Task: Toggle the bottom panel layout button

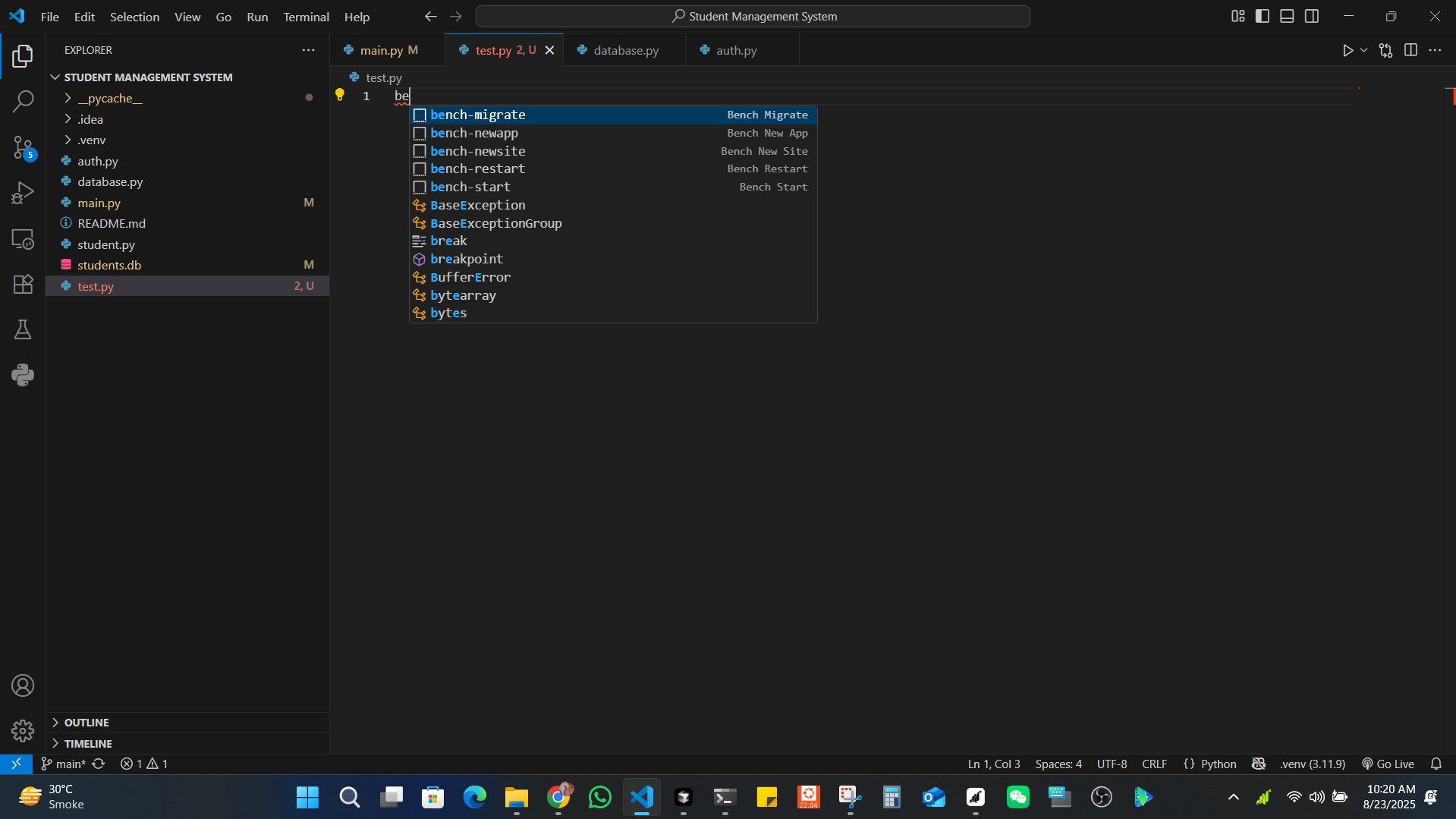Action: tap(1287, 16)
